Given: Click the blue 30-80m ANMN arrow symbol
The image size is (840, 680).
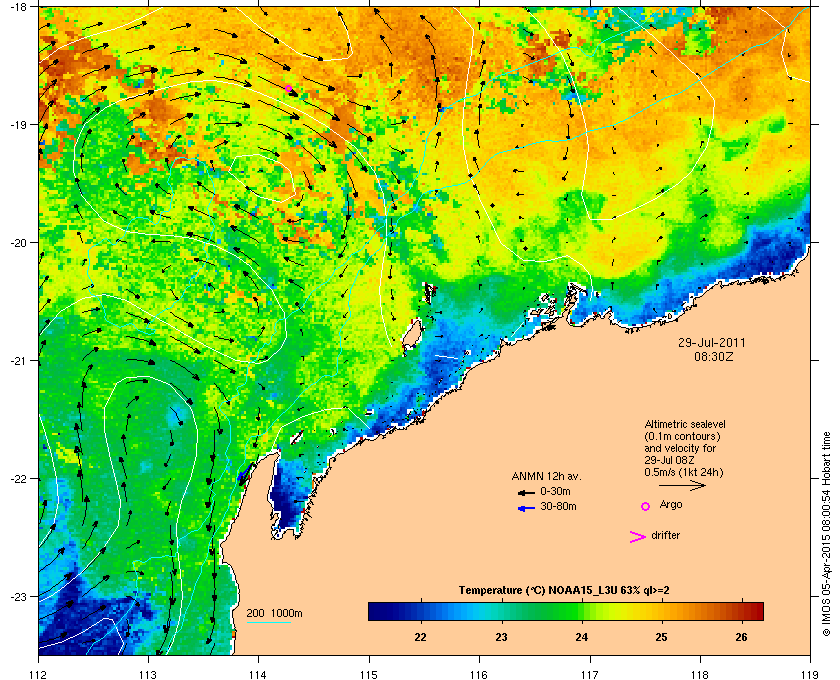Looking at the screenshot, I should (x=526, y=508).
